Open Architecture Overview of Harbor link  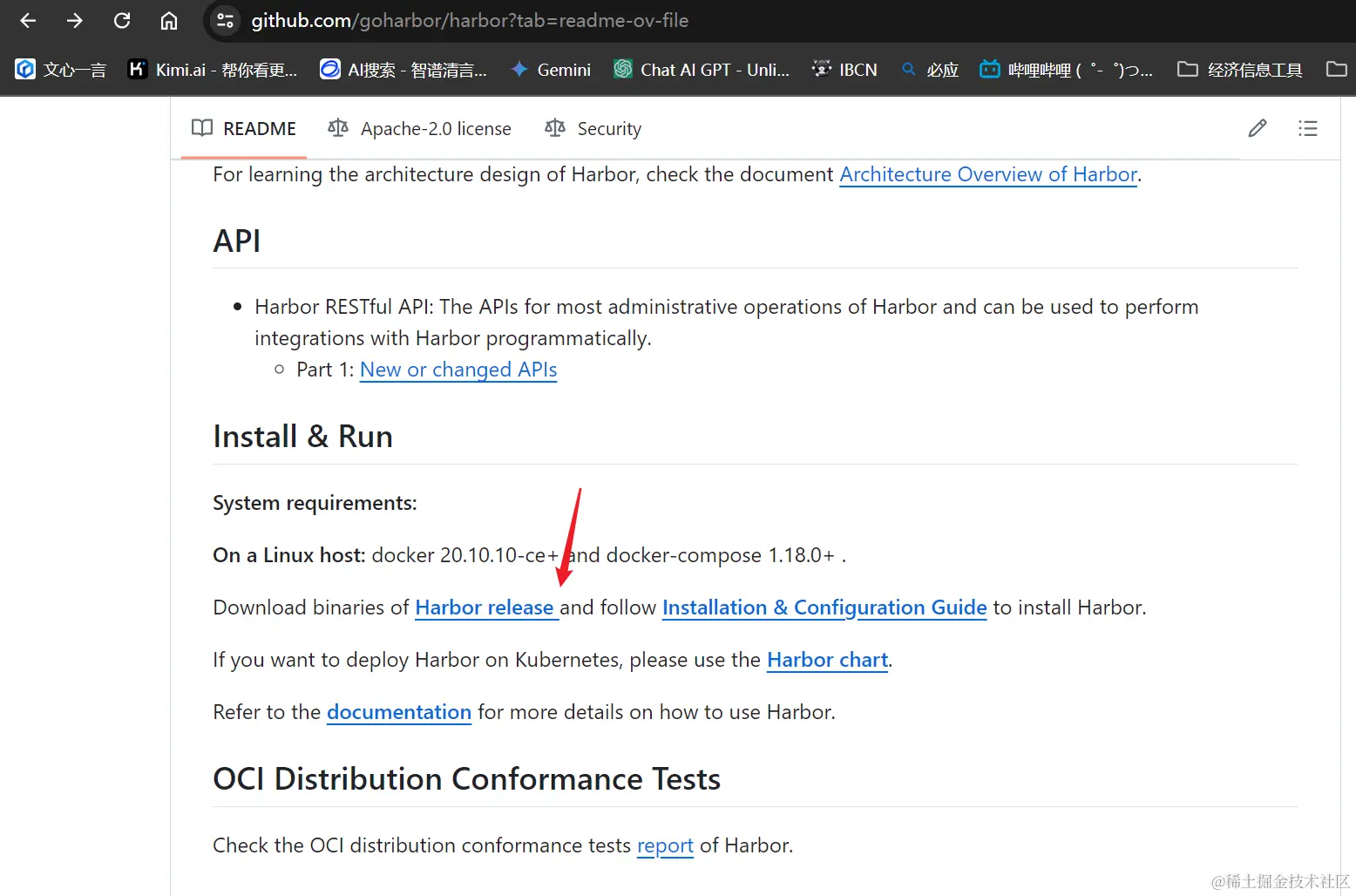click(x=988, y=174)
